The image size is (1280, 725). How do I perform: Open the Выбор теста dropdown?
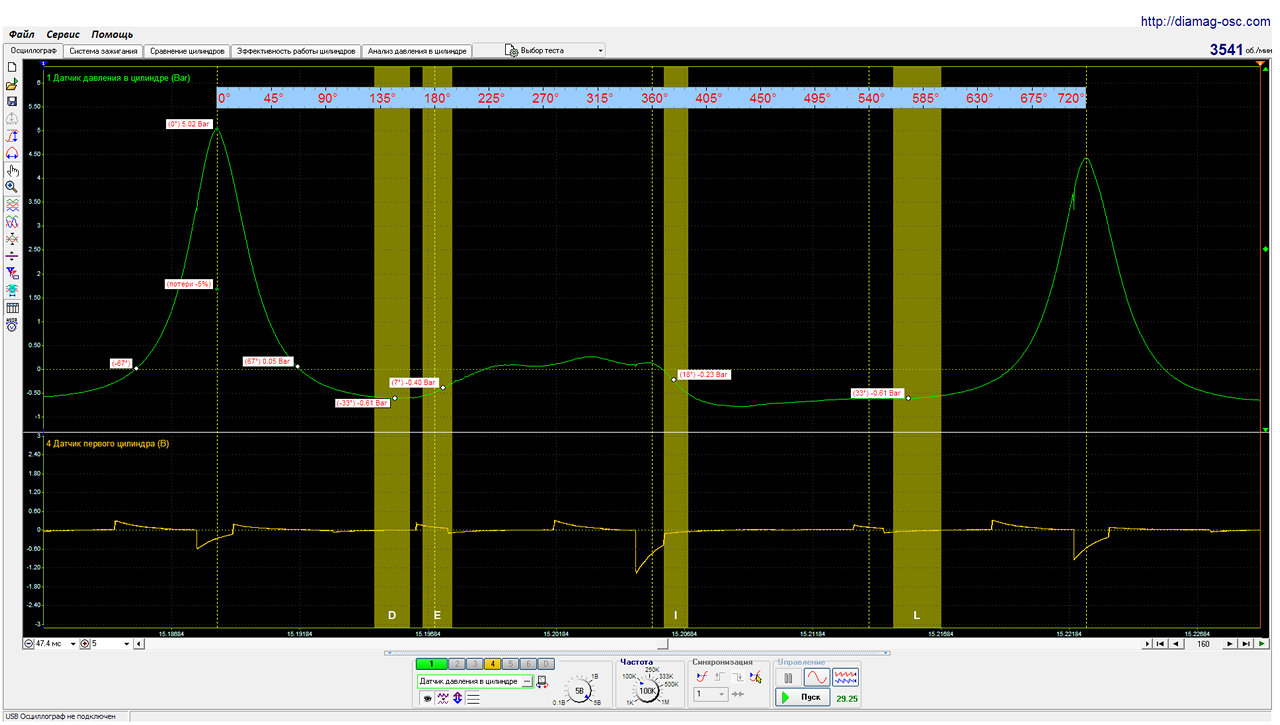[x=540, y=50]
